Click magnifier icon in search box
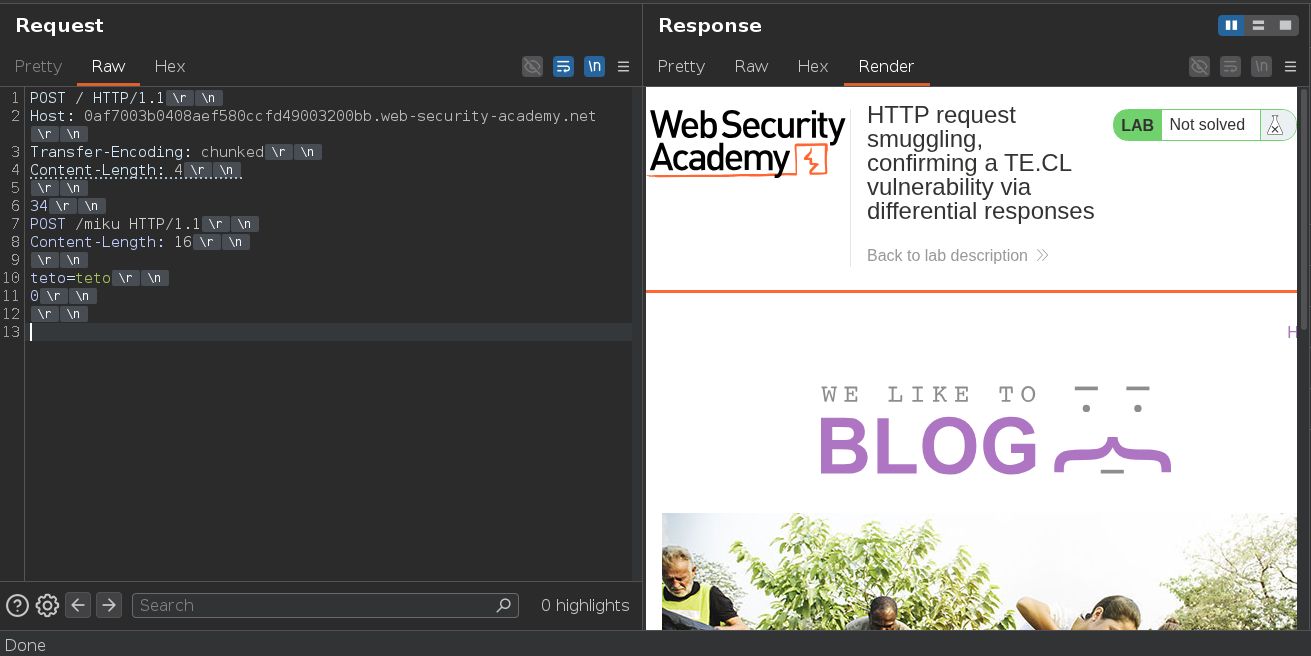Screen dimensions: 1311x656 pos(504,605)
